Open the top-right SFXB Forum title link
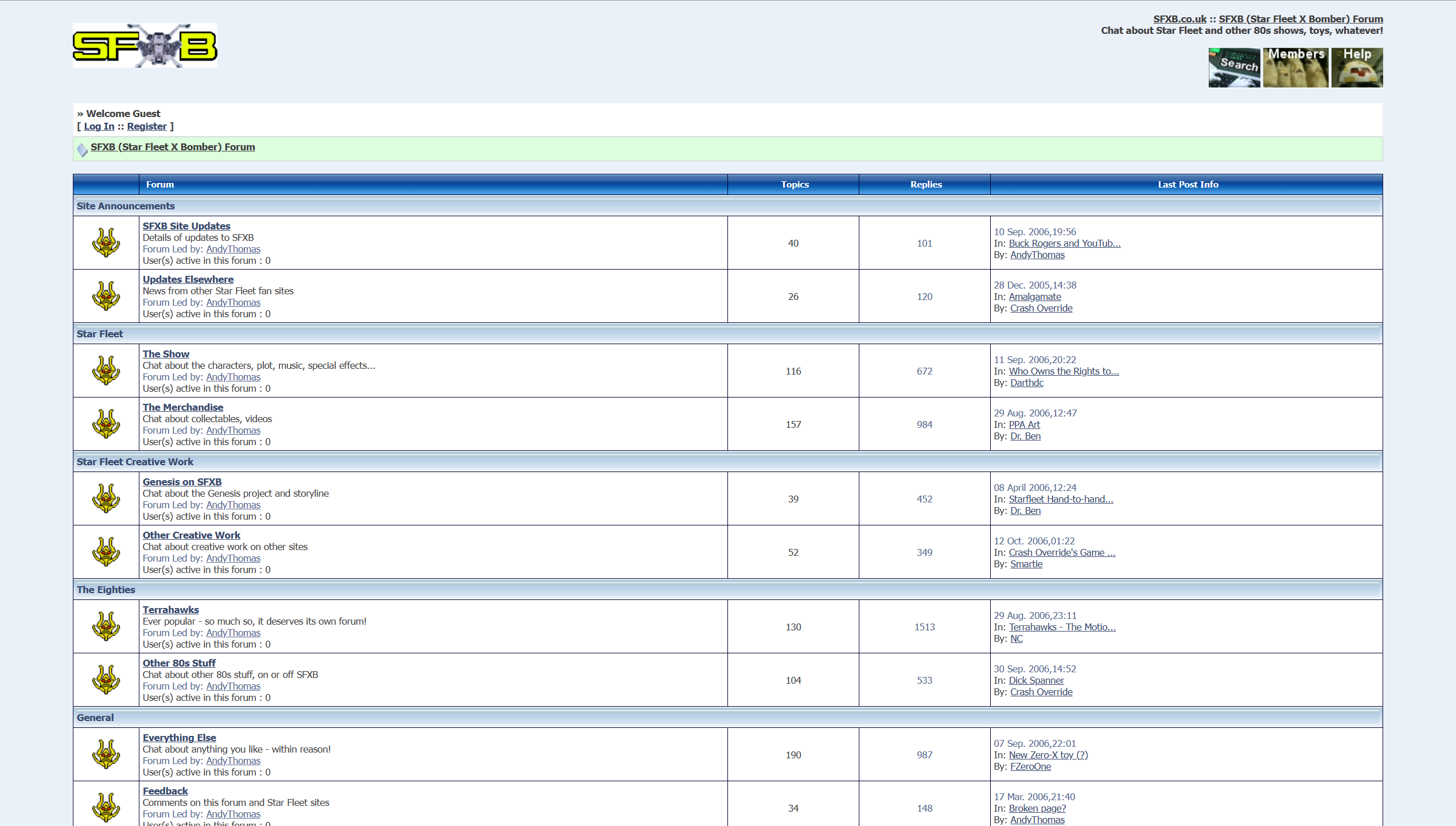1456x826 pixels. [1301, 19]
